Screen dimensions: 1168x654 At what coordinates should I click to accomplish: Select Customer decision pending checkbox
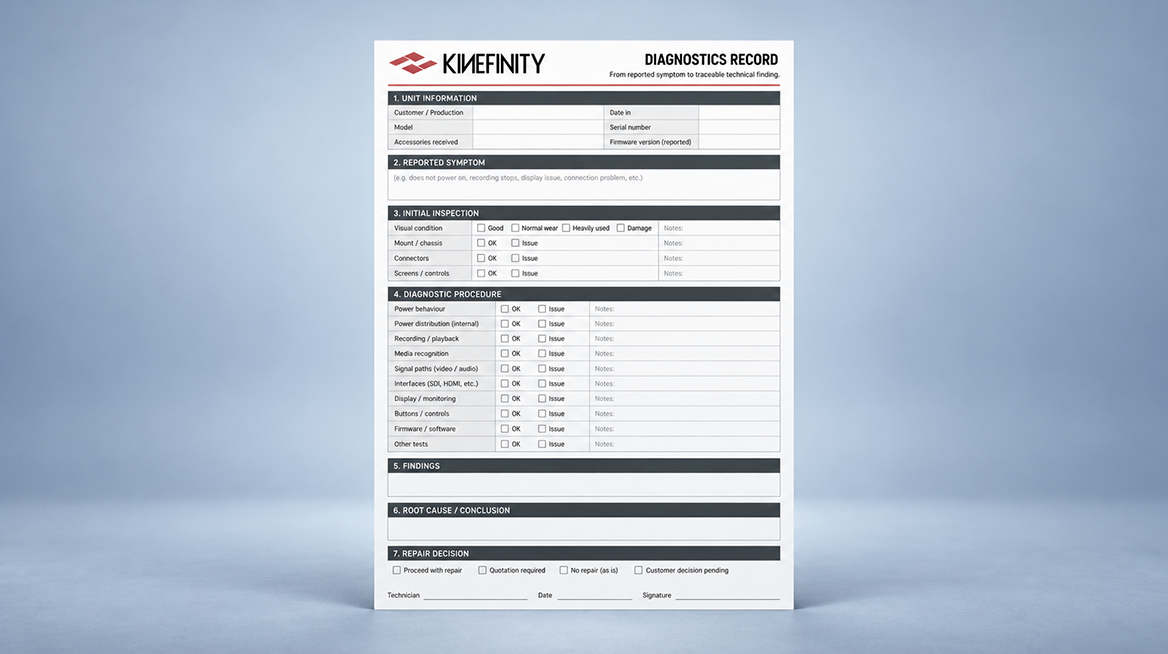[x=638, y=571]
